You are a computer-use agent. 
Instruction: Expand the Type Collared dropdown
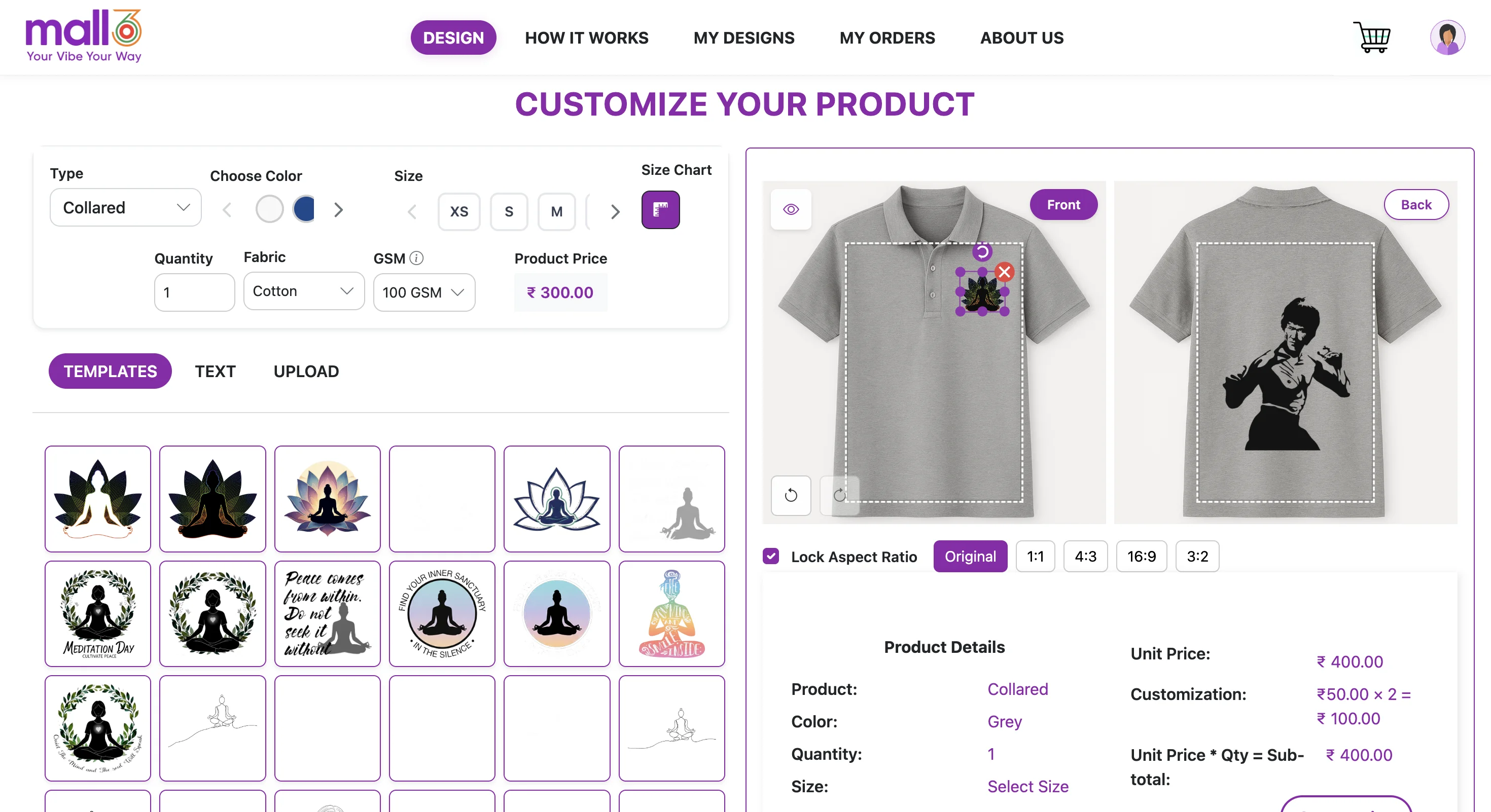click(126, 208)
